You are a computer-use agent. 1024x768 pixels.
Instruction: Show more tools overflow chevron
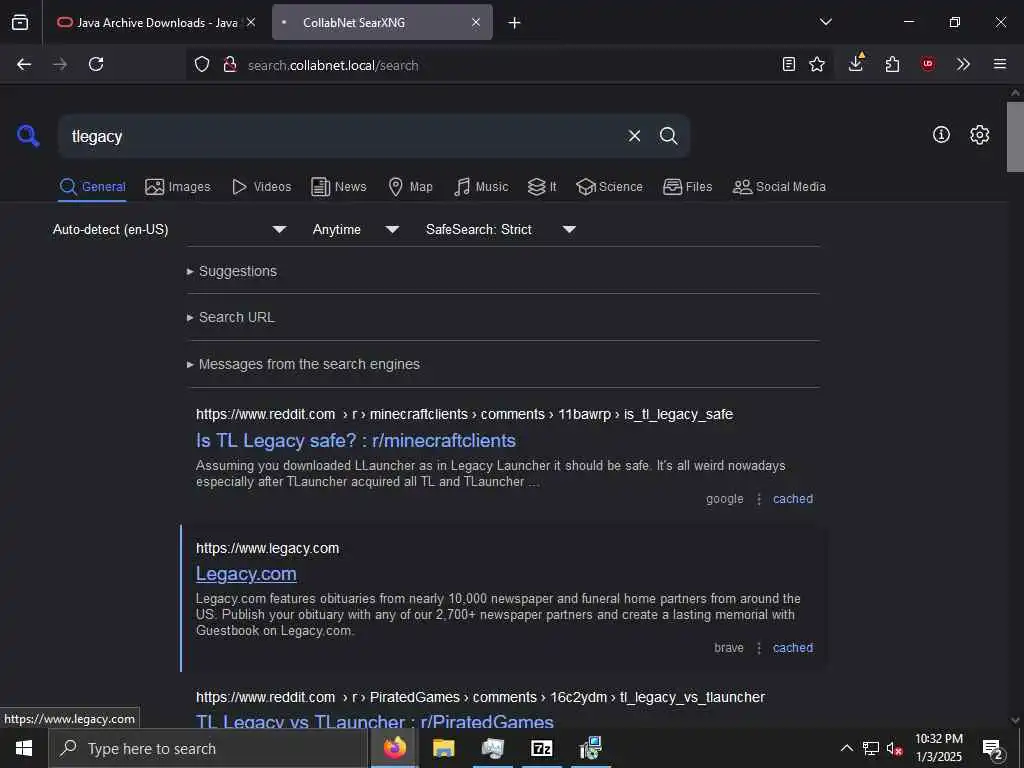click(963, 64)
